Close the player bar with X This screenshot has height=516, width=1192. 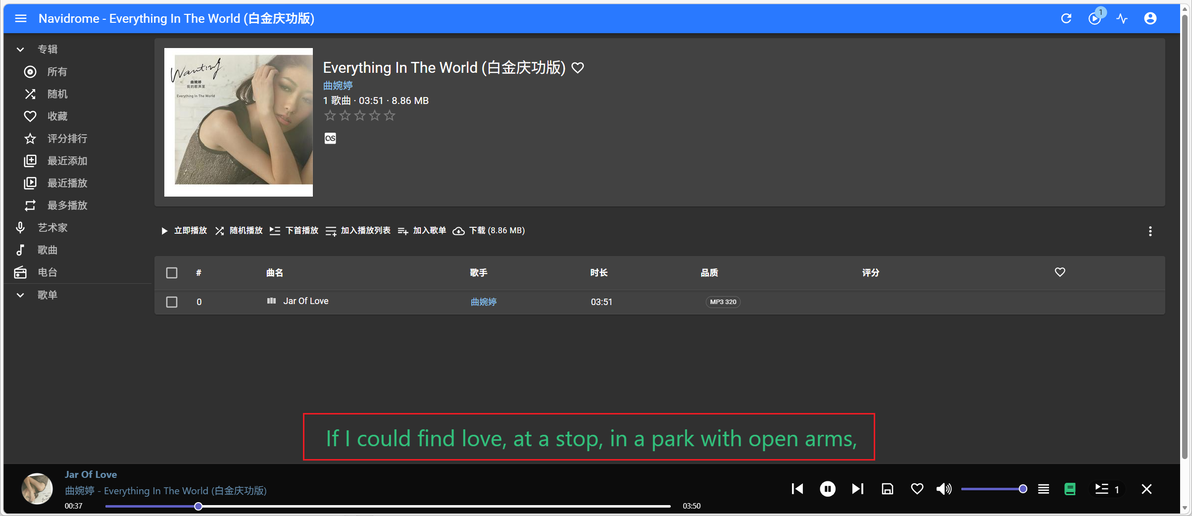click(1146, 489)
